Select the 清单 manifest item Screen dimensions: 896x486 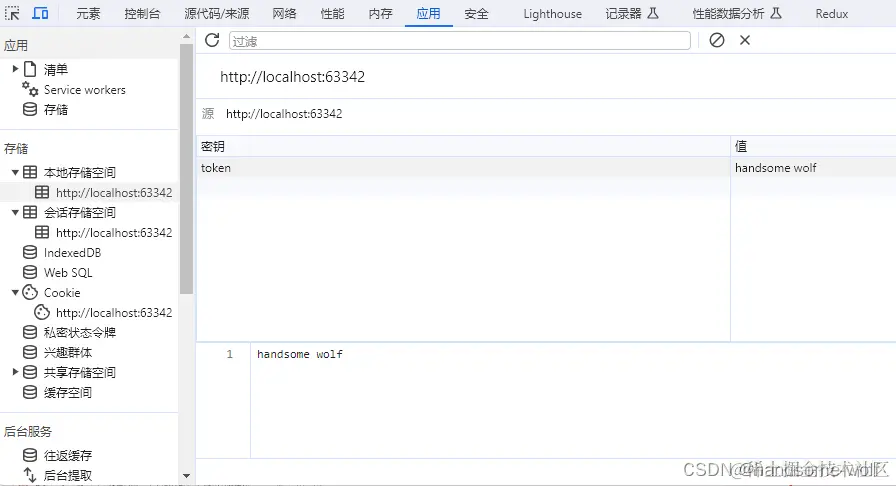(x=55, y=70)
